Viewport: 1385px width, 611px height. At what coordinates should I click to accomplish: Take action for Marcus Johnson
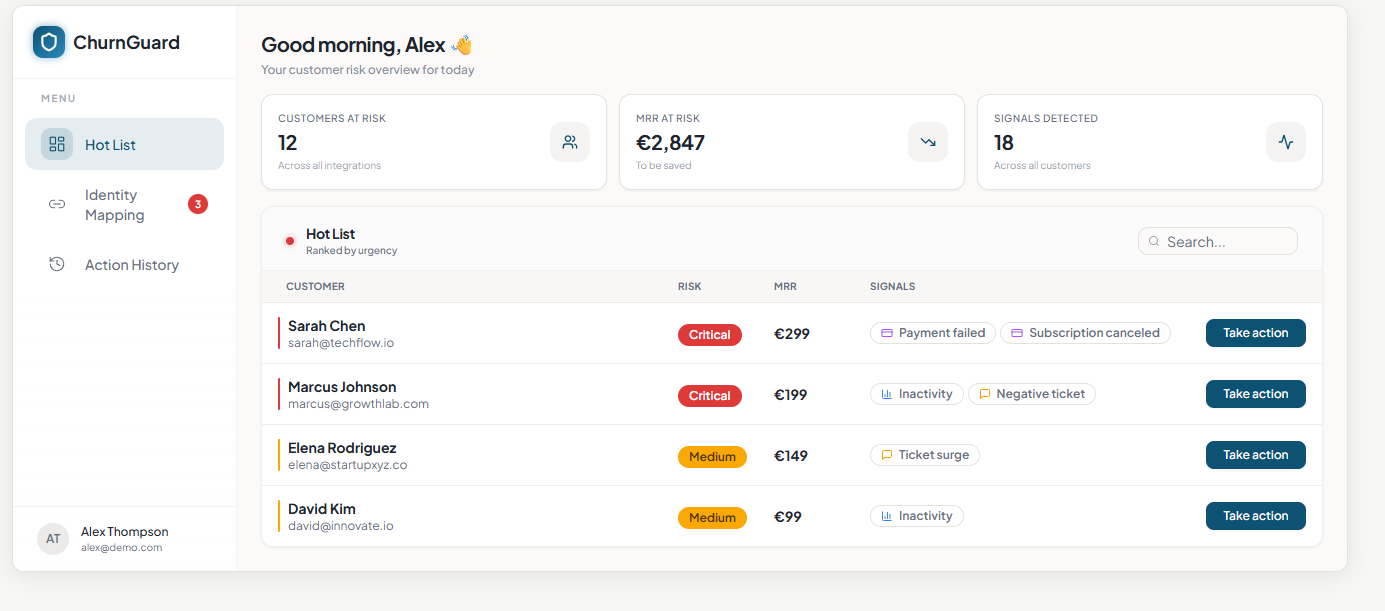pyautogui.click(x=1255, y=393)
